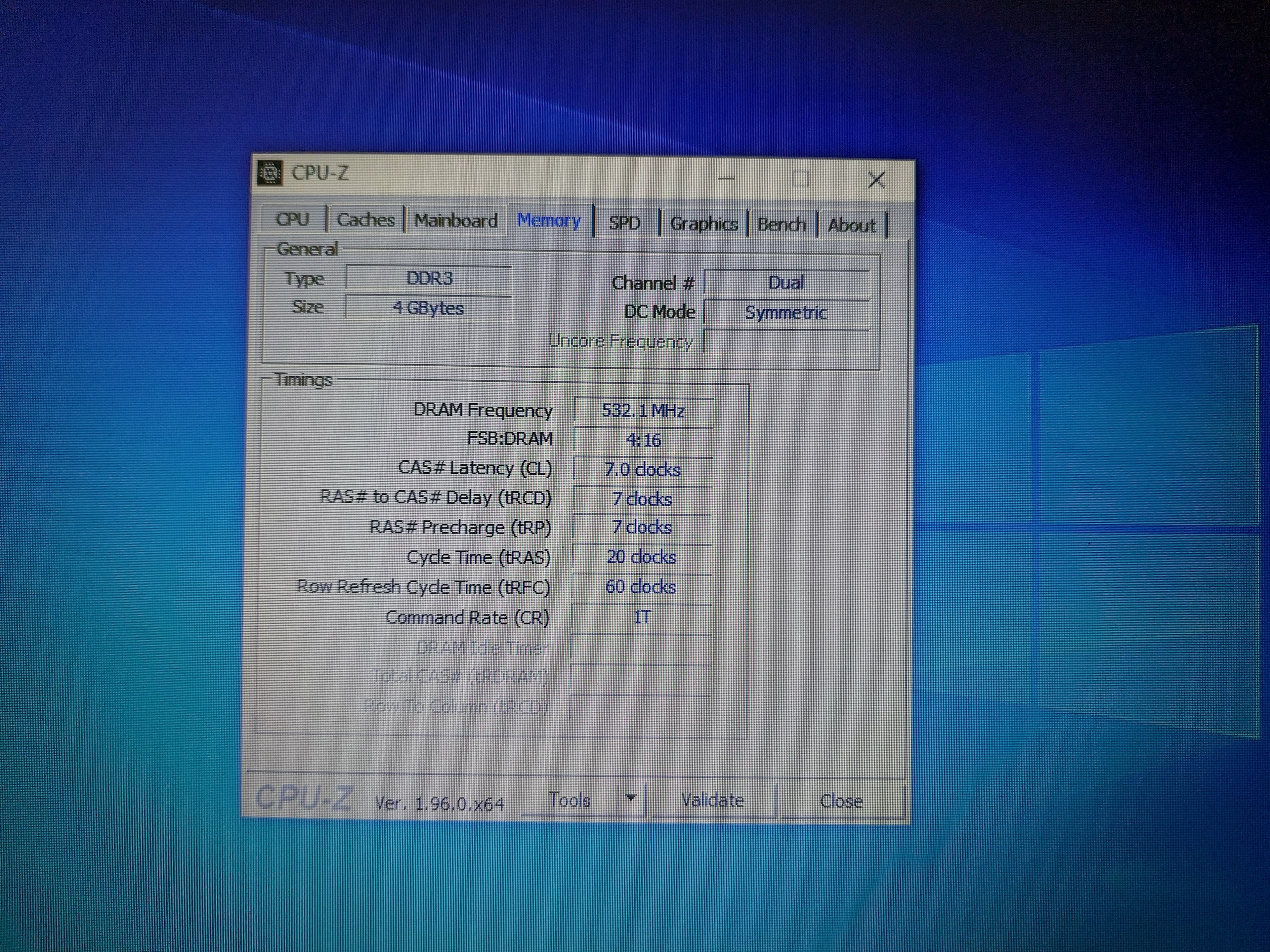Click the DC Mode label
1270x952 pixels.
tap(660, 312)
